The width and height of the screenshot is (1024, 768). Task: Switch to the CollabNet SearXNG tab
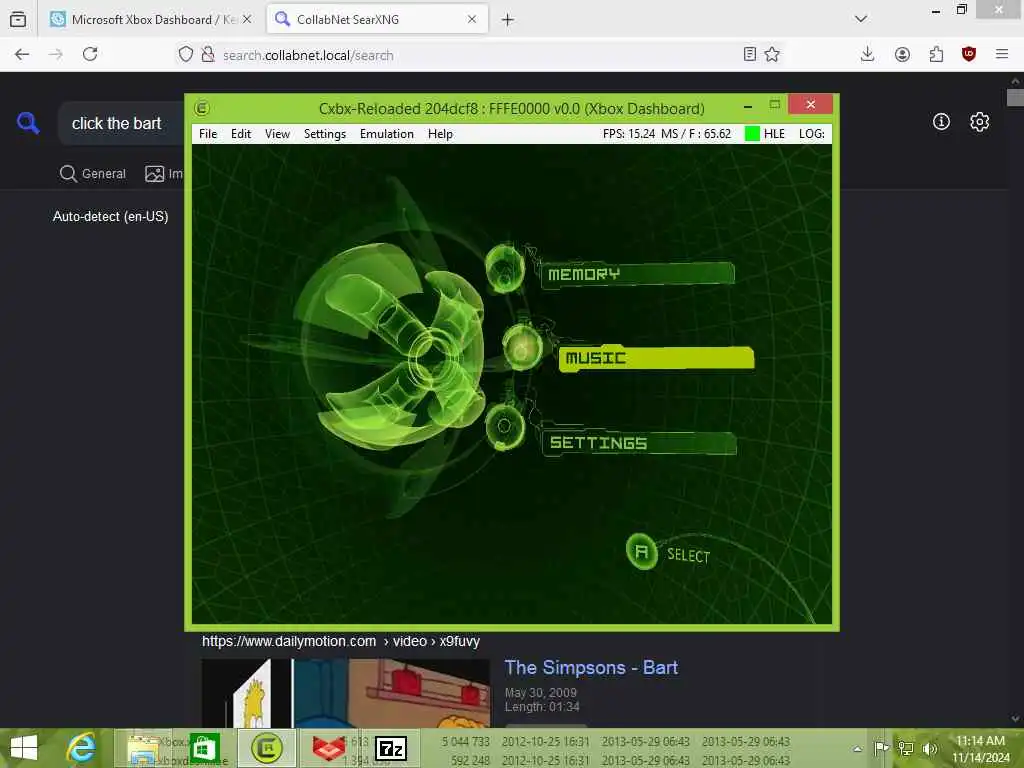[x=377, y=20]
